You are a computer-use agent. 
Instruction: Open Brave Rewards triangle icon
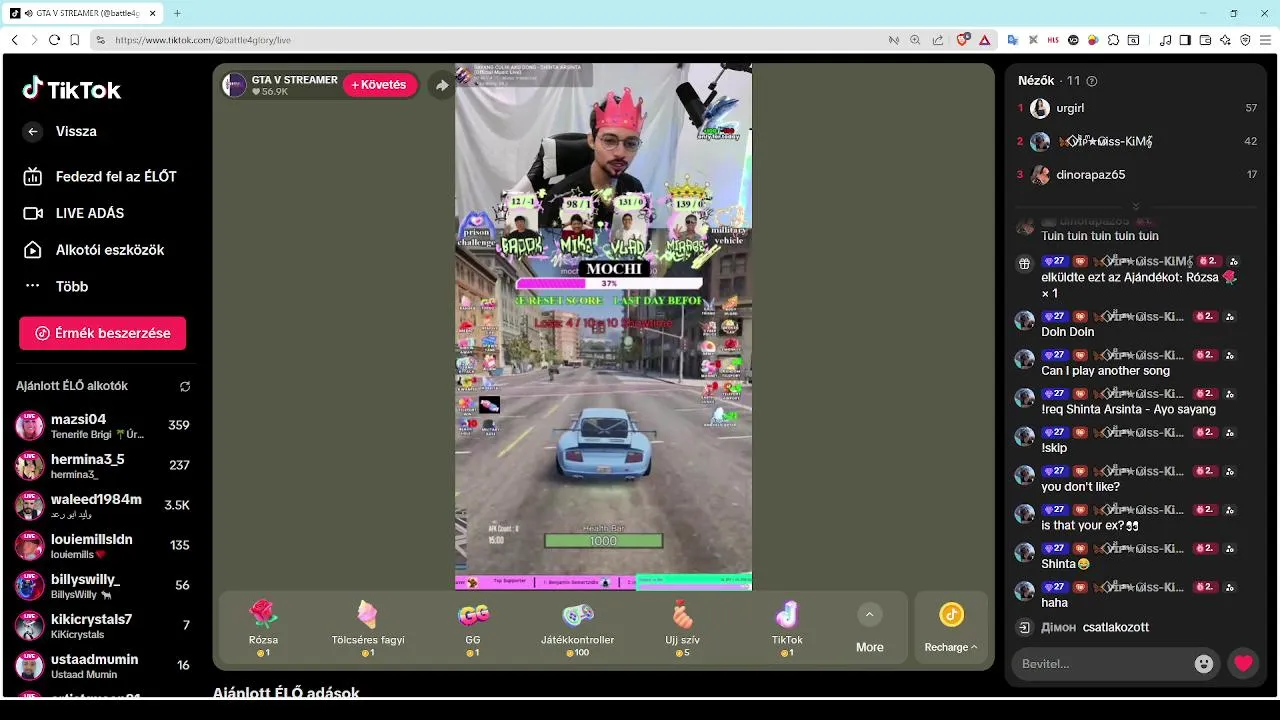click(x=985, y=40)
